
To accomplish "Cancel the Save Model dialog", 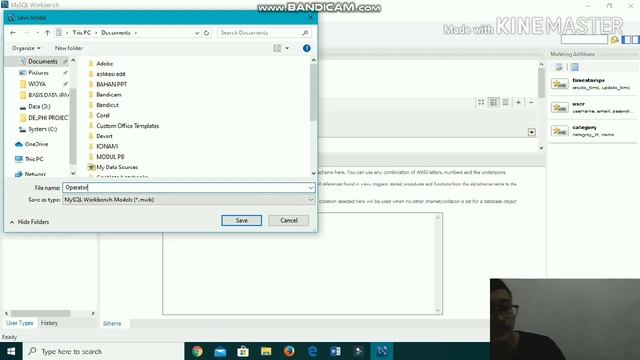I will click(x=289, y=220).
